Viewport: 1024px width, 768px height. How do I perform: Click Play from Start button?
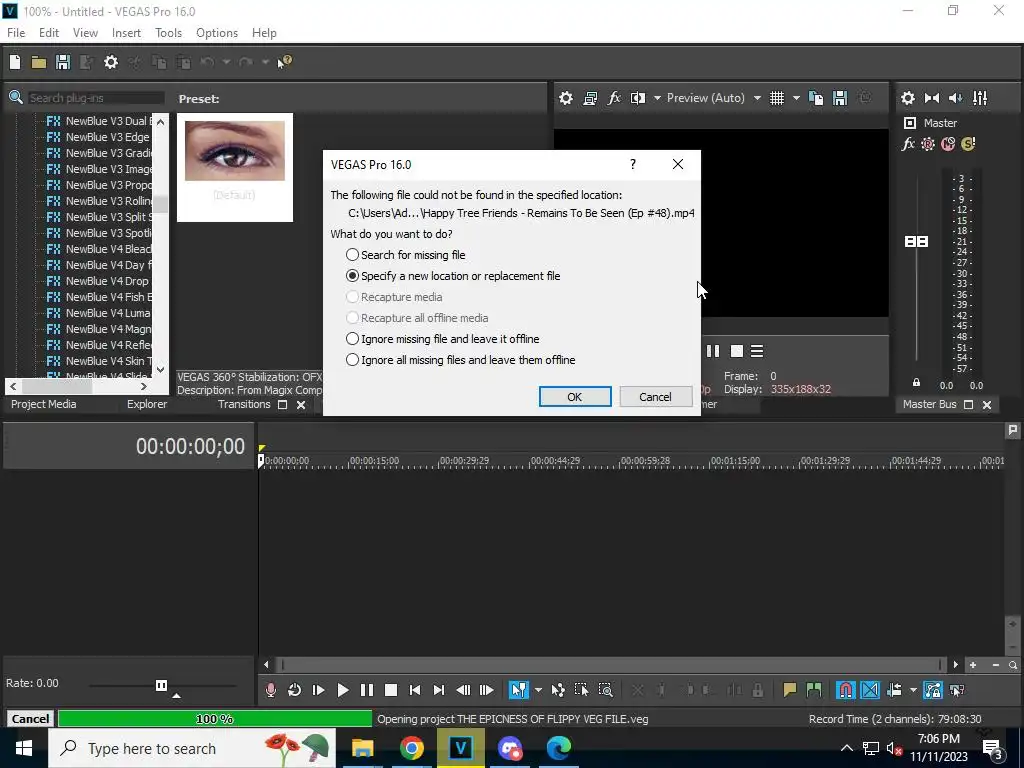coord(319,690)
